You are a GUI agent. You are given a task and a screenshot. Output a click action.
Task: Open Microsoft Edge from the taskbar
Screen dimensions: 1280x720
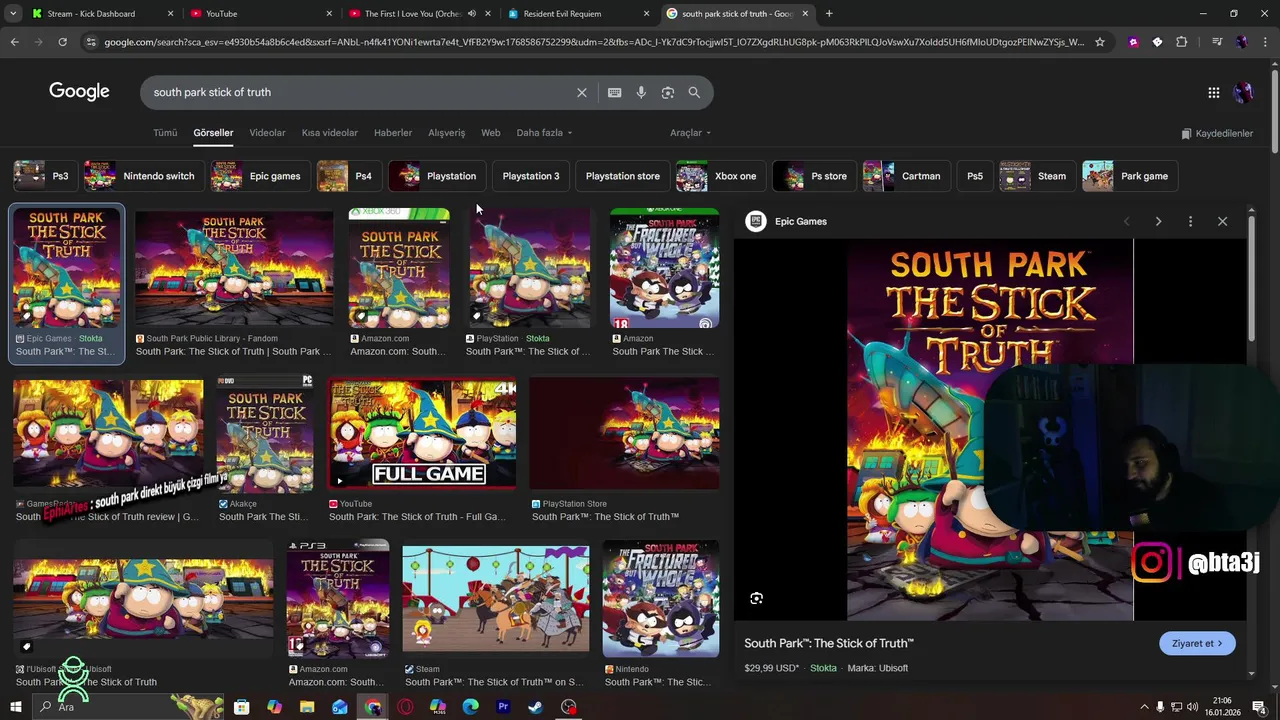tap(471, 707)
